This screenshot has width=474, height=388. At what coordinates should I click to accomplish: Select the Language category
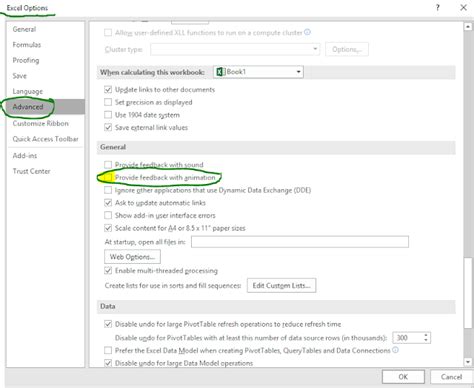point(28,91)
